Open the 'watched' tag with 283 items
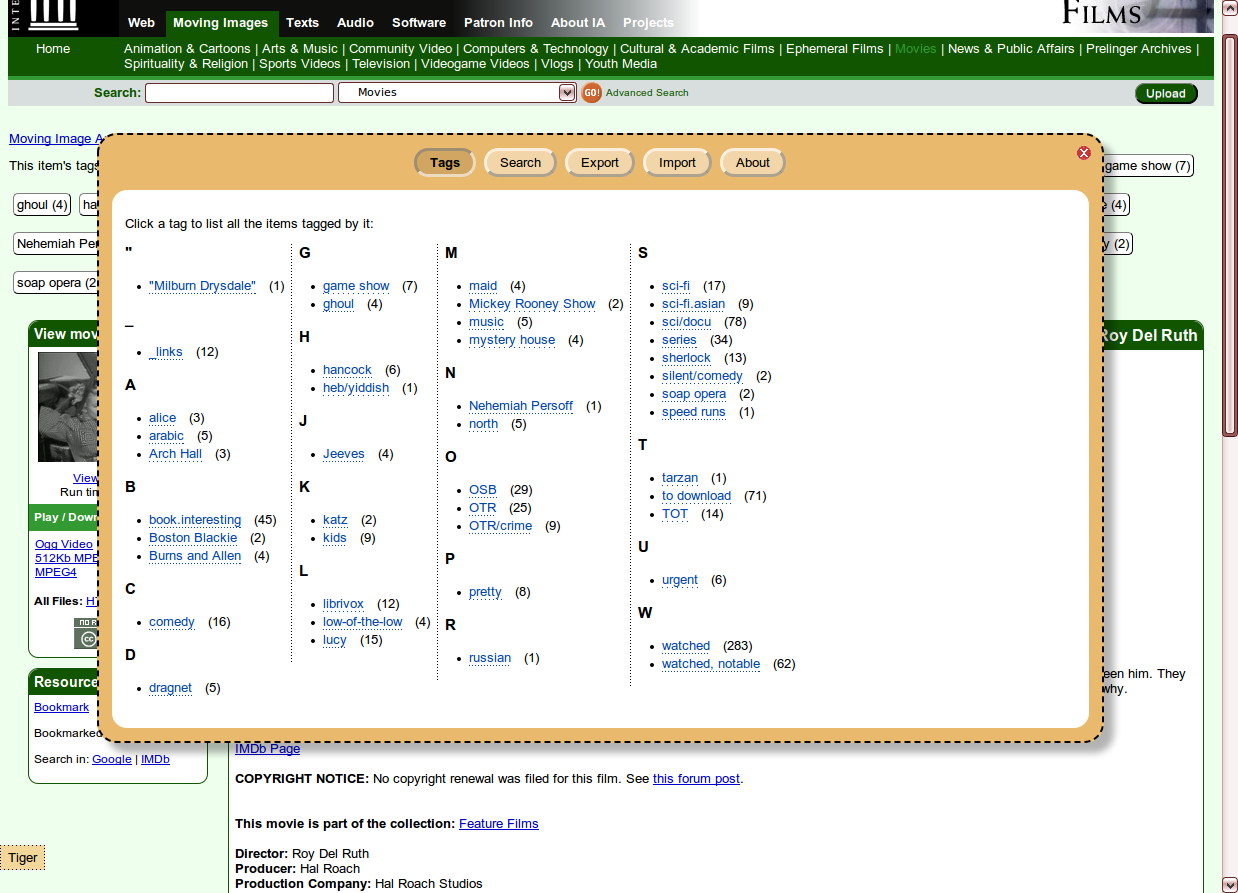 tap(686, 645)
